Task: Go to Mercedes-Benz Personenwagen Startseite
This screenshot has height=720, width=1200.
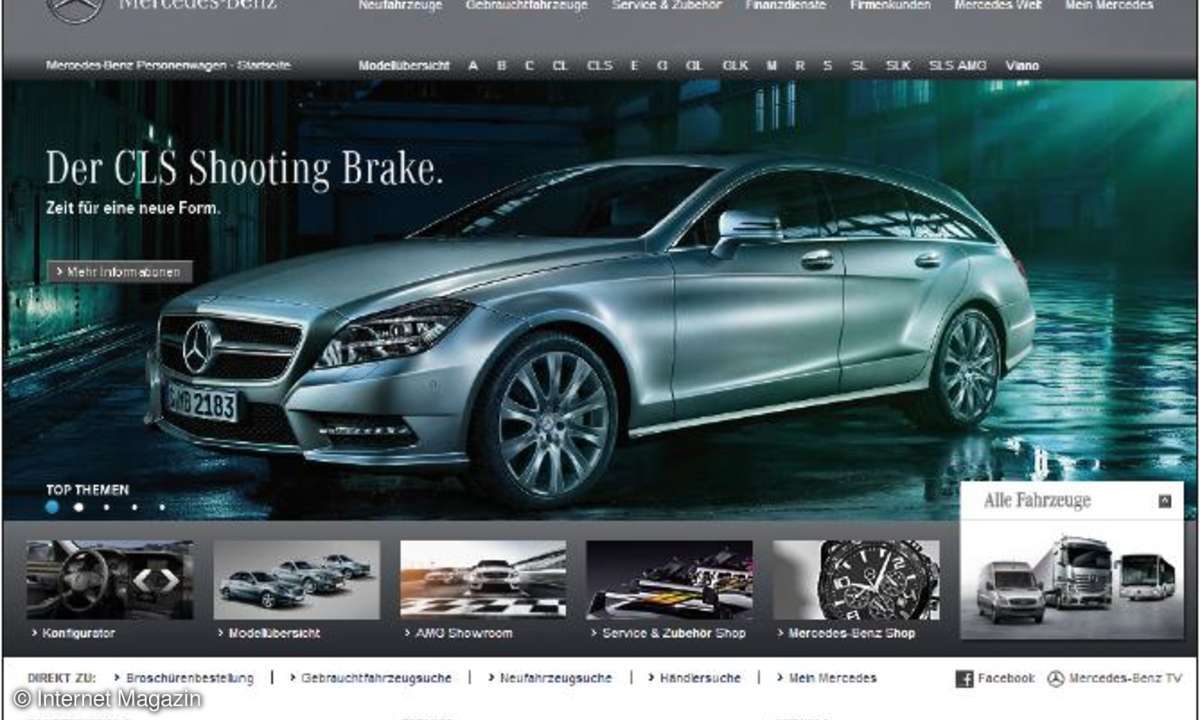Action: point(168,66)
